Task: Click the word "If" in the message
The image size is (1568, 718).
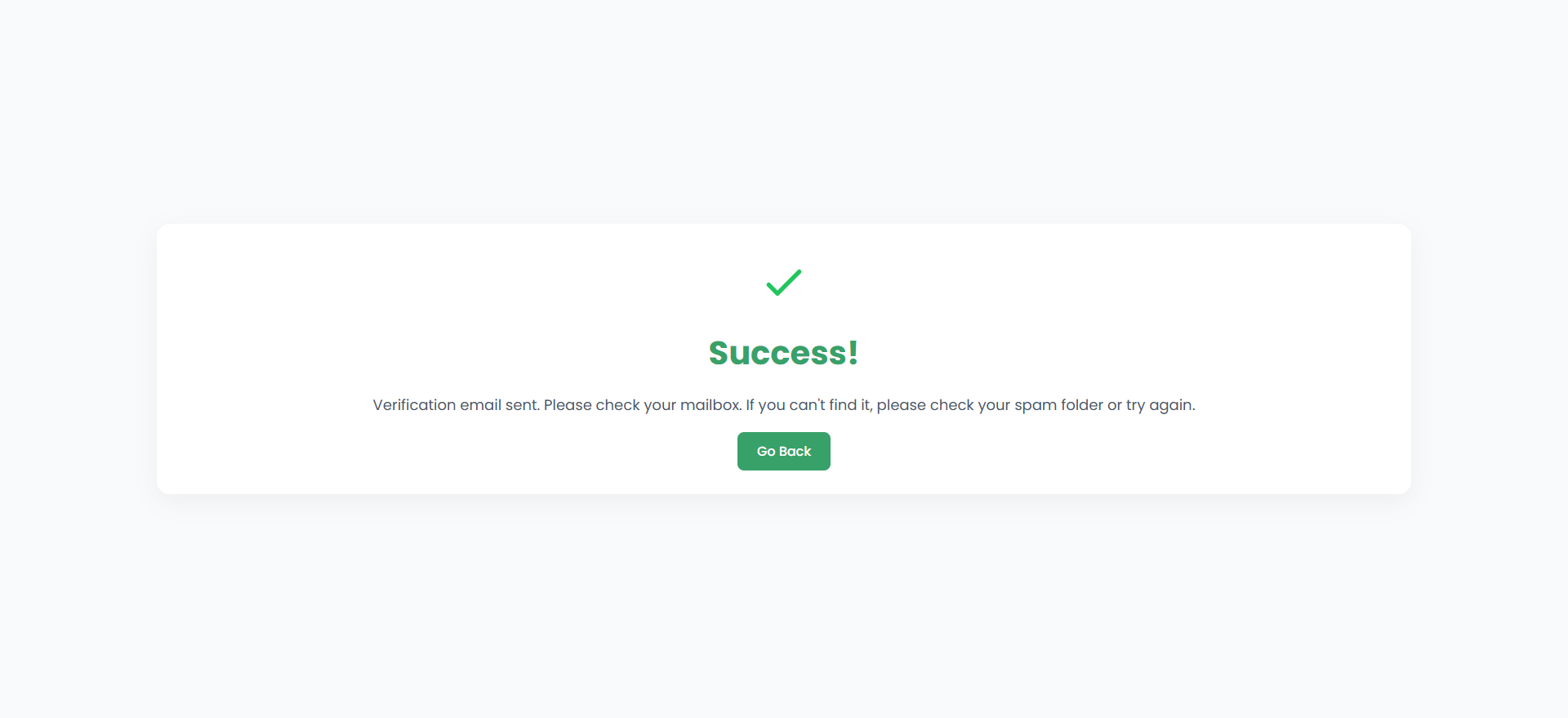Action: click(750, 405)
